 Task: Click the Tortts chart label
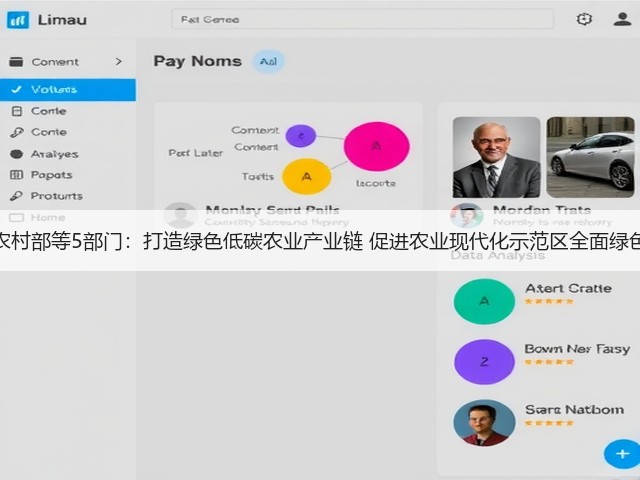click(258, 177)
